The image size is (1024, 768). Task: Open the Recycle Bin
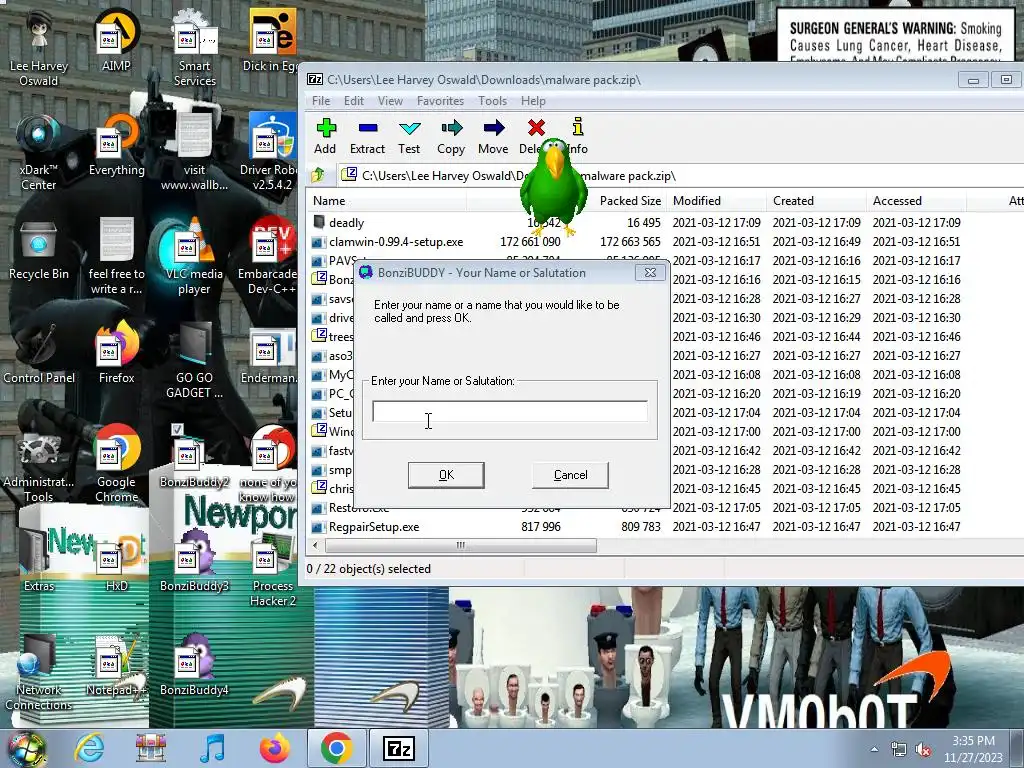coord(39,250)
